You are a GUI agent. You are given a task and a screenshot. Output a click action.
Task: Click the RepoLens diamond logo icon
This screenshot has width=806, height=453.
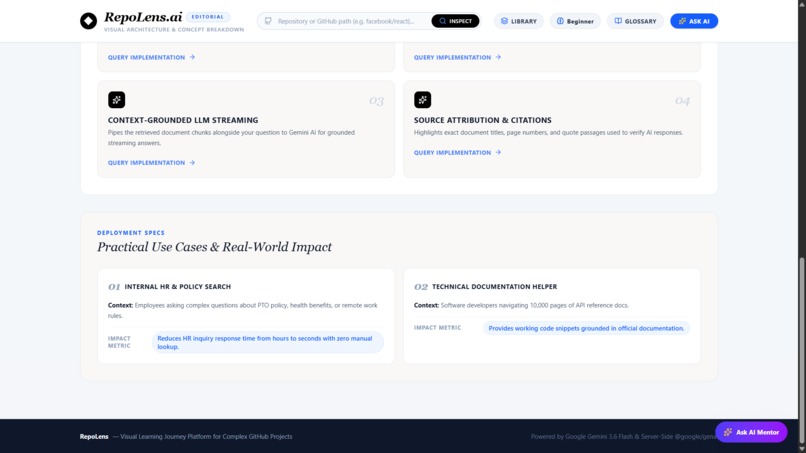point(88,21)
